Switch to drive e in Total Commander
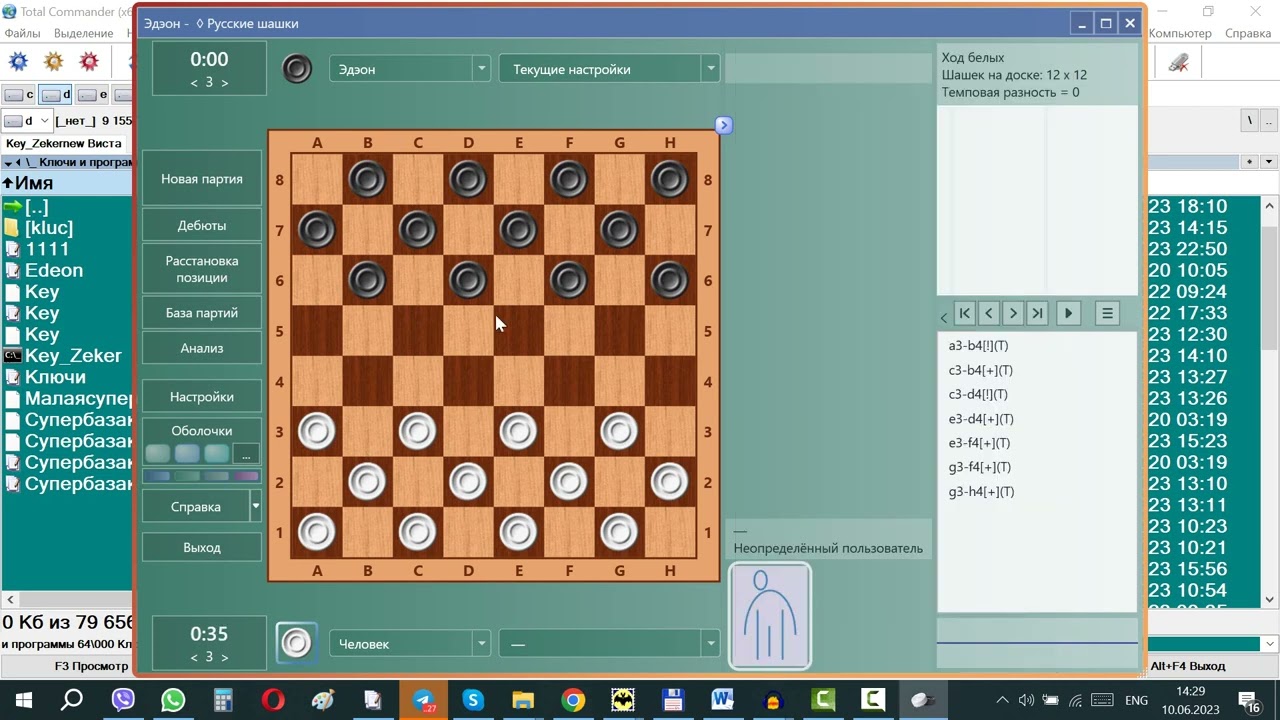This screenshot has width=1280, height=720. click(x=93, y=95)
